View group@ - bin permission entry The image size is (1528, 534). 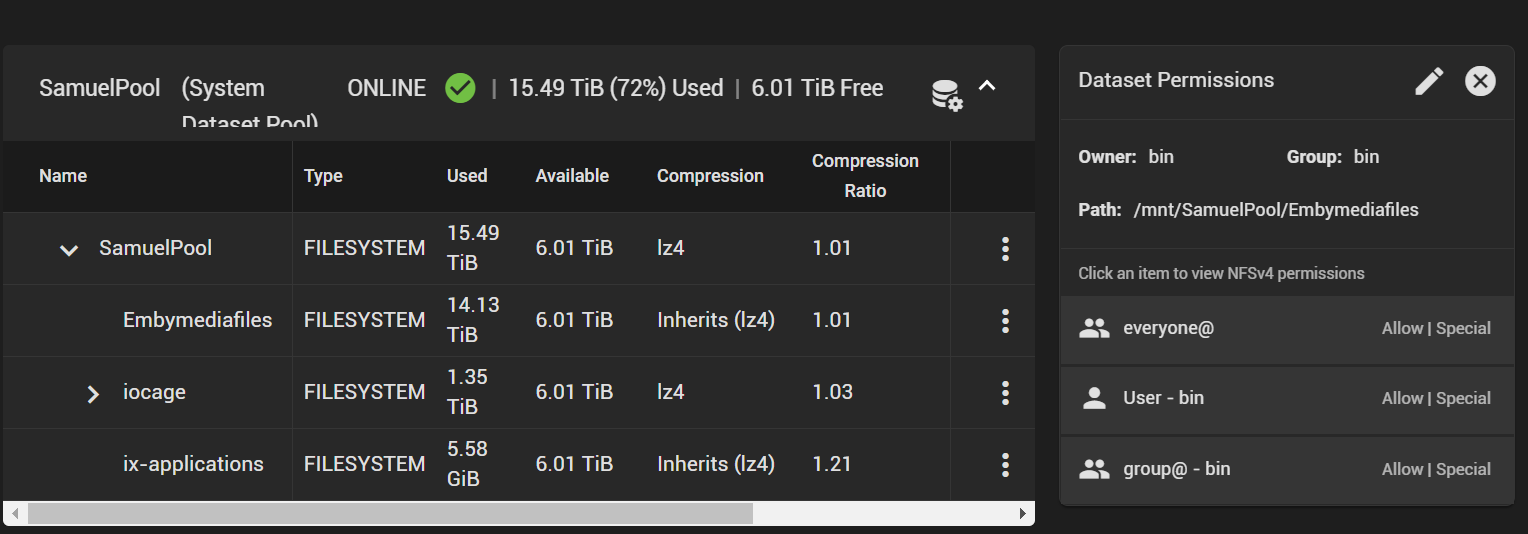point(1287,470)
